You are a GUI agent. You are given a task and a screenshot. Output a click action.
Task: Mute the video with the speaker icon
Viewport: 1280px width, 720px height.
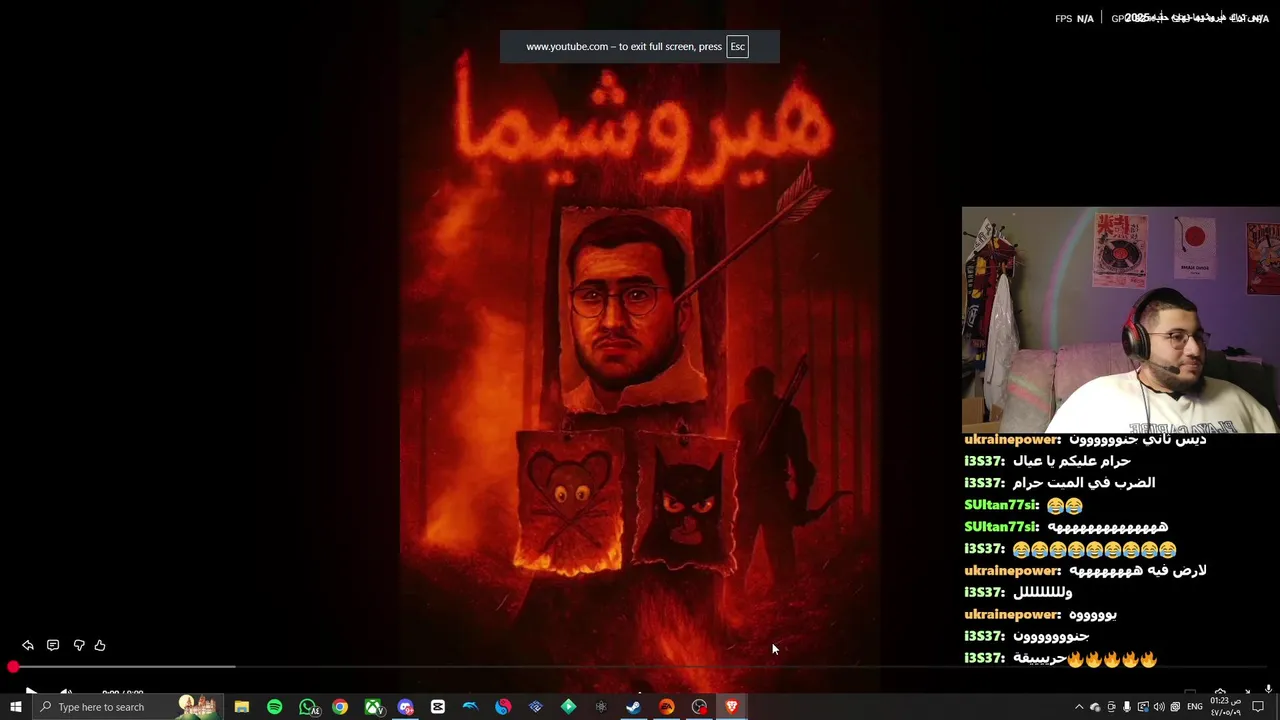(65, 692)
